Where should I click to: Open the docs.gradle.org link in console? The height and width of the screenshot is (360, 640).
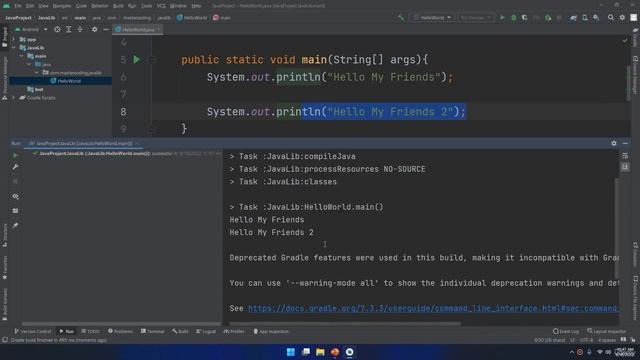coord(433,308)
